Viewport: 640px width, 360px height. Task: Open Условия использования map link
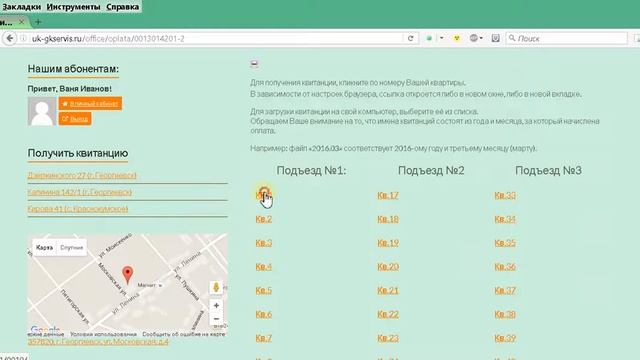103,334
